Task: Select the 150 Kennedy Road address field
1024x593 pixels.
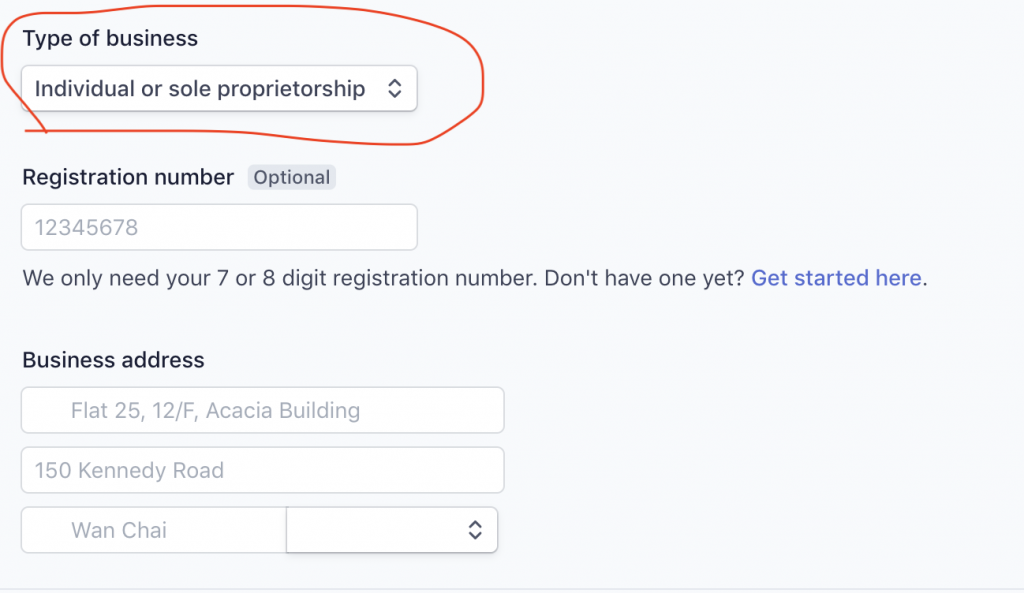Action: [262, 470]
